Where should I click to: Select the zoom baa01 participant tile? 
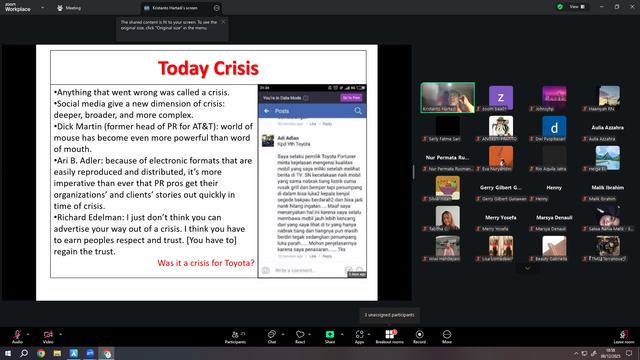(501, 98)
